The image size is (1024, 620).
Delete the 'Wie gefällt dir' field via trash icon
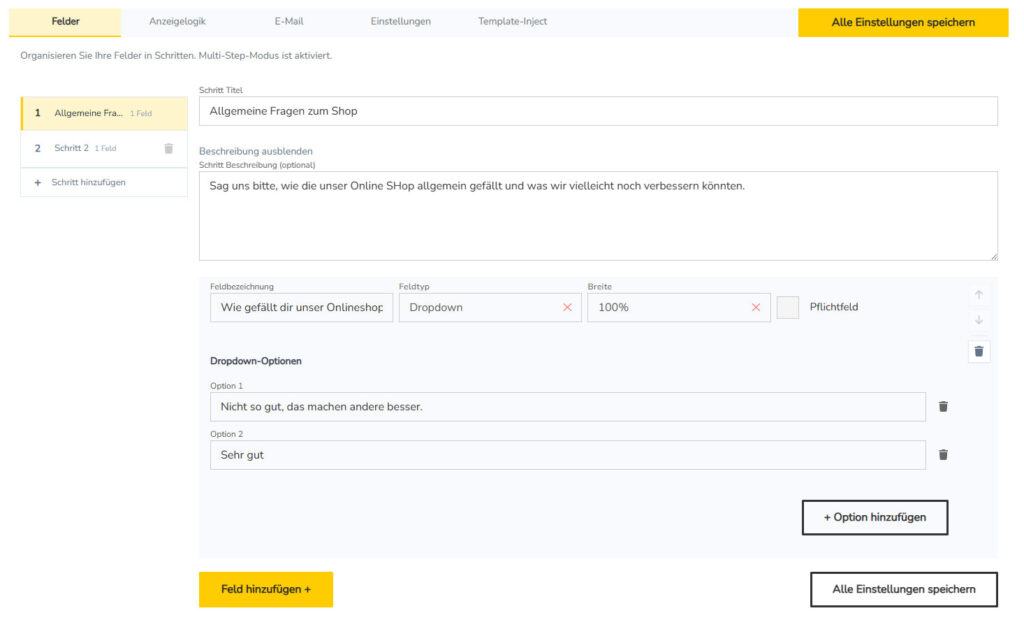point(979,349)
